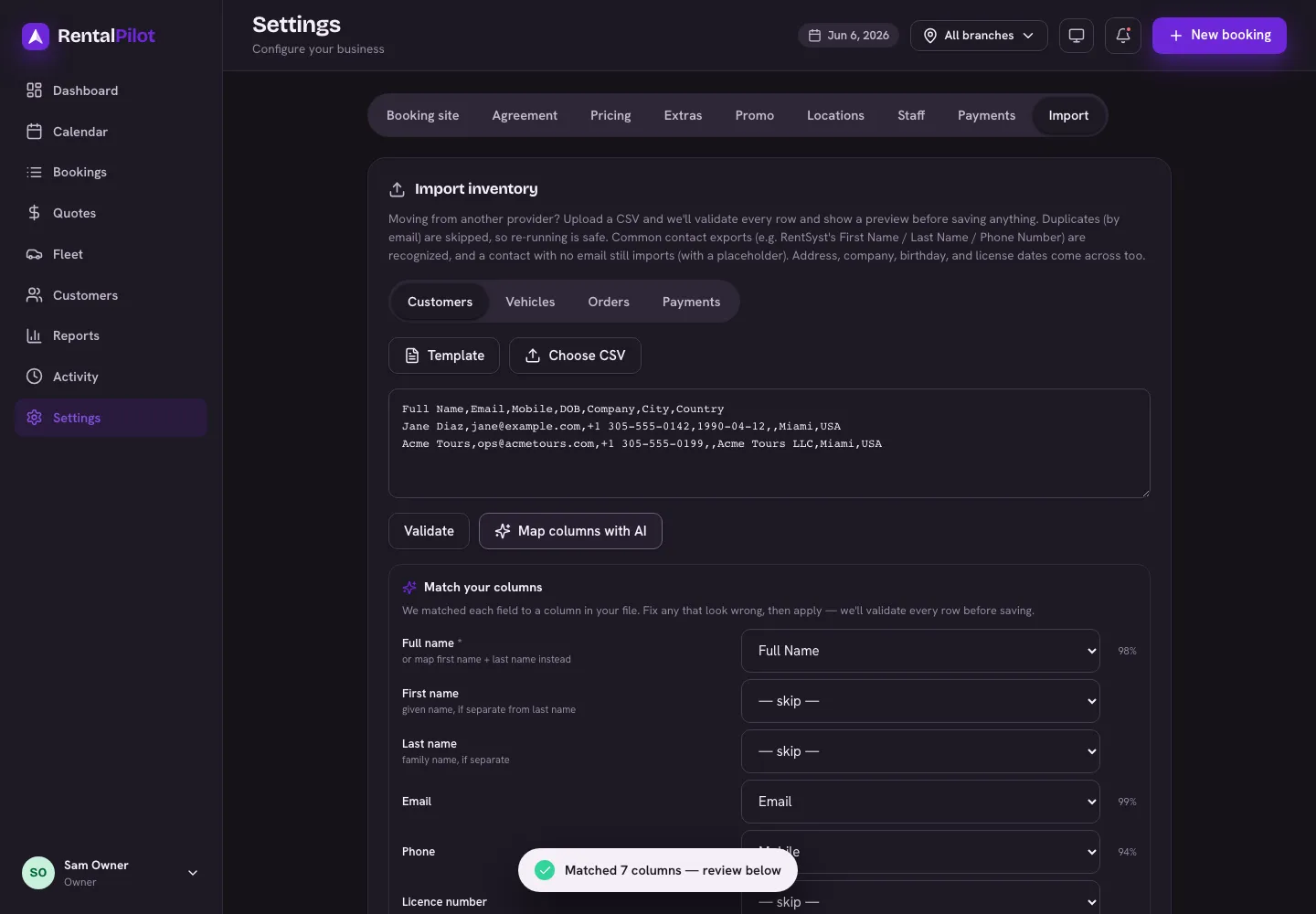Open Fleet car icon in sidebar
This screenshot has width=1316, height=914.
coord(35,254)
